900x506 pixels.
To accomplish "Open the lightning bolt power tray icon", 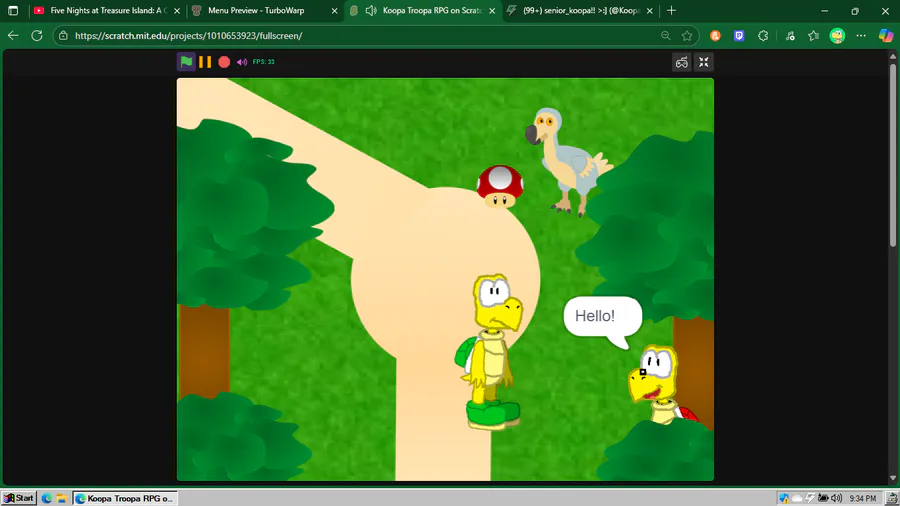I will point(810,498).
